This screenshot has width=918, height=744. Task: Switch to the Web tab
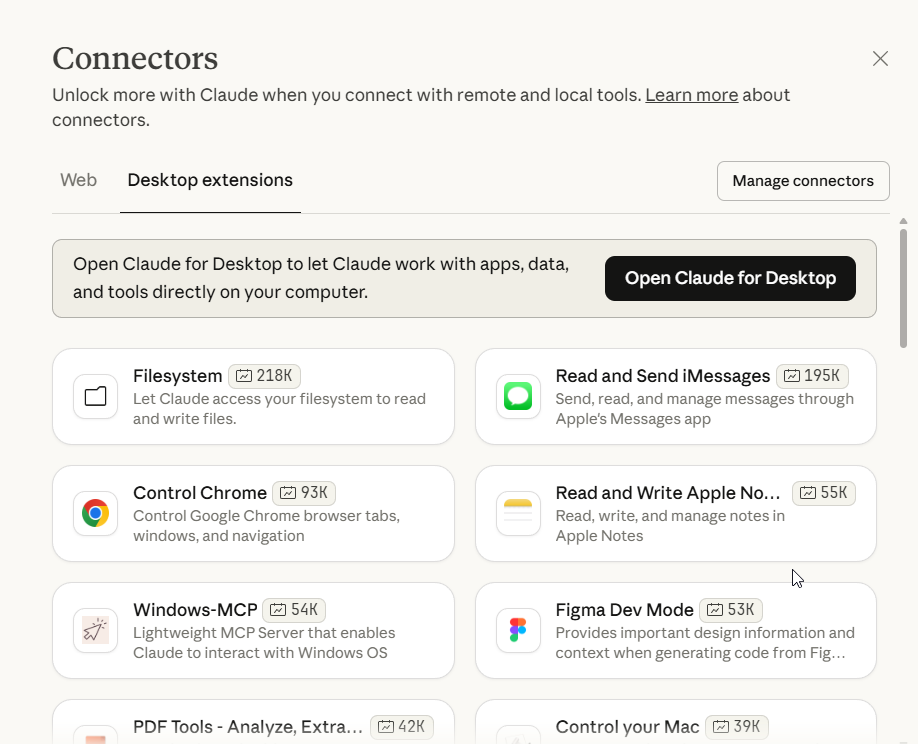click(78, 181)
